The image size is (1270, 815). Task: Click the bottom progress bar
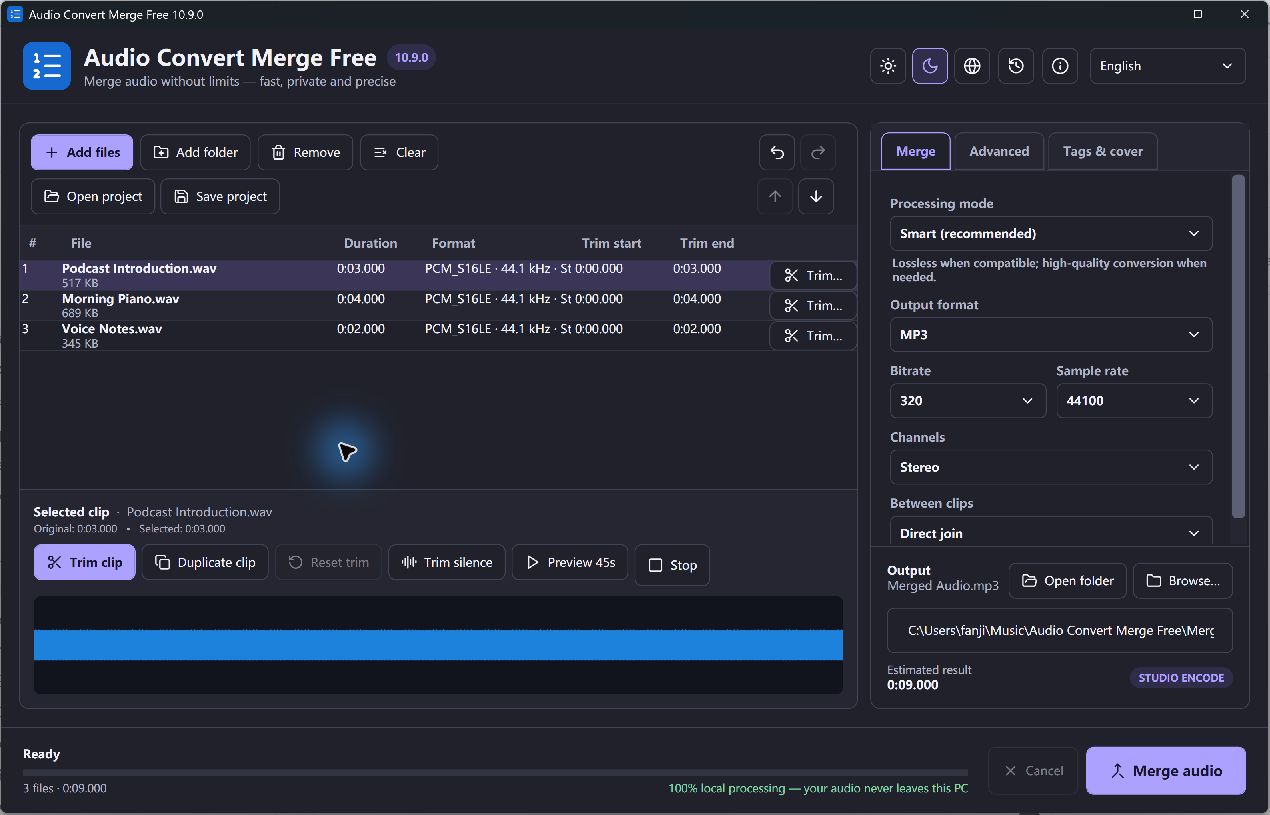tap(495, 772)
